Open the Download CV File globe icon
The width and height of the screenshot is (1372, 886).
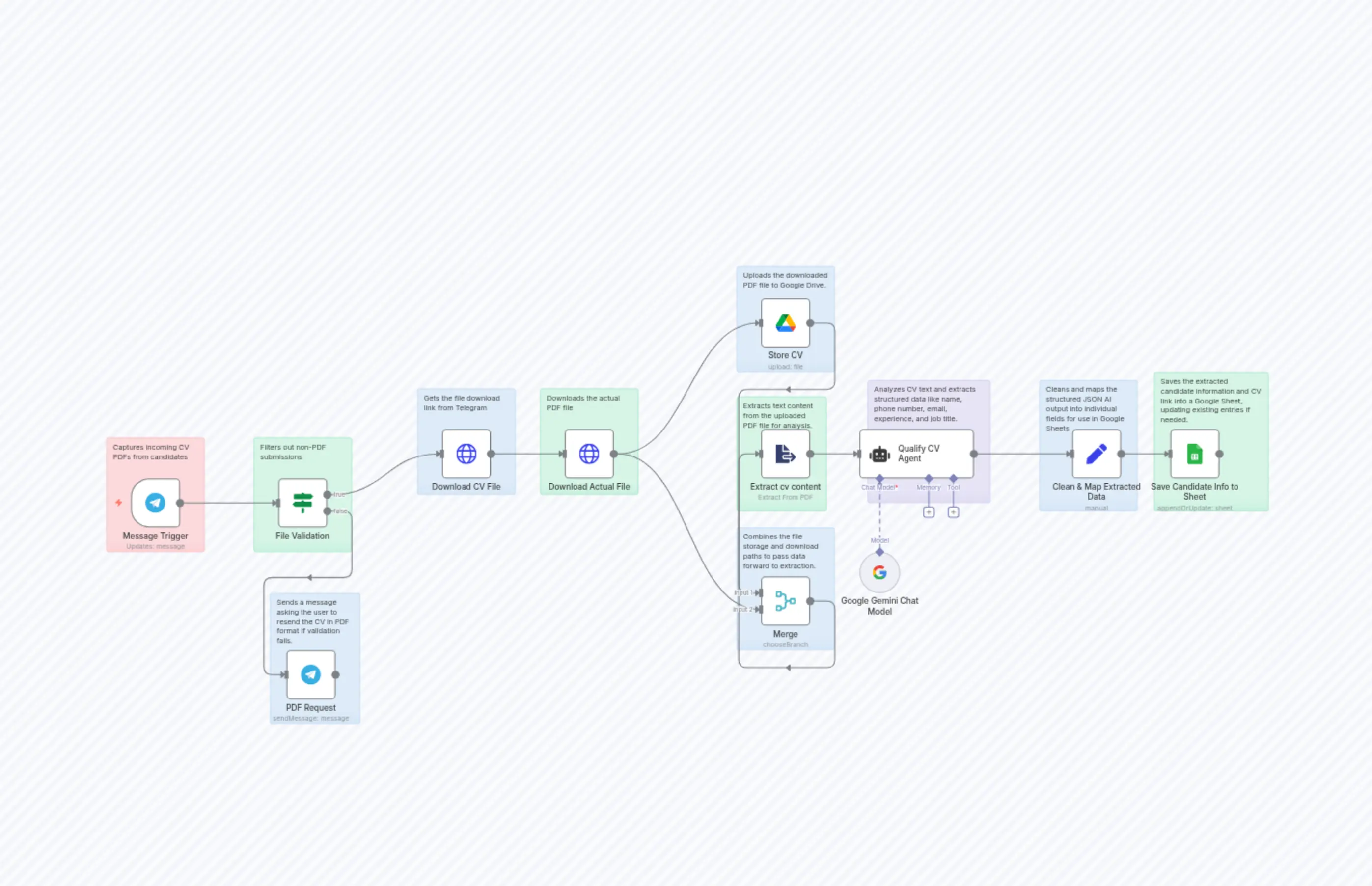pyautogui.click(x=466, y=454)
